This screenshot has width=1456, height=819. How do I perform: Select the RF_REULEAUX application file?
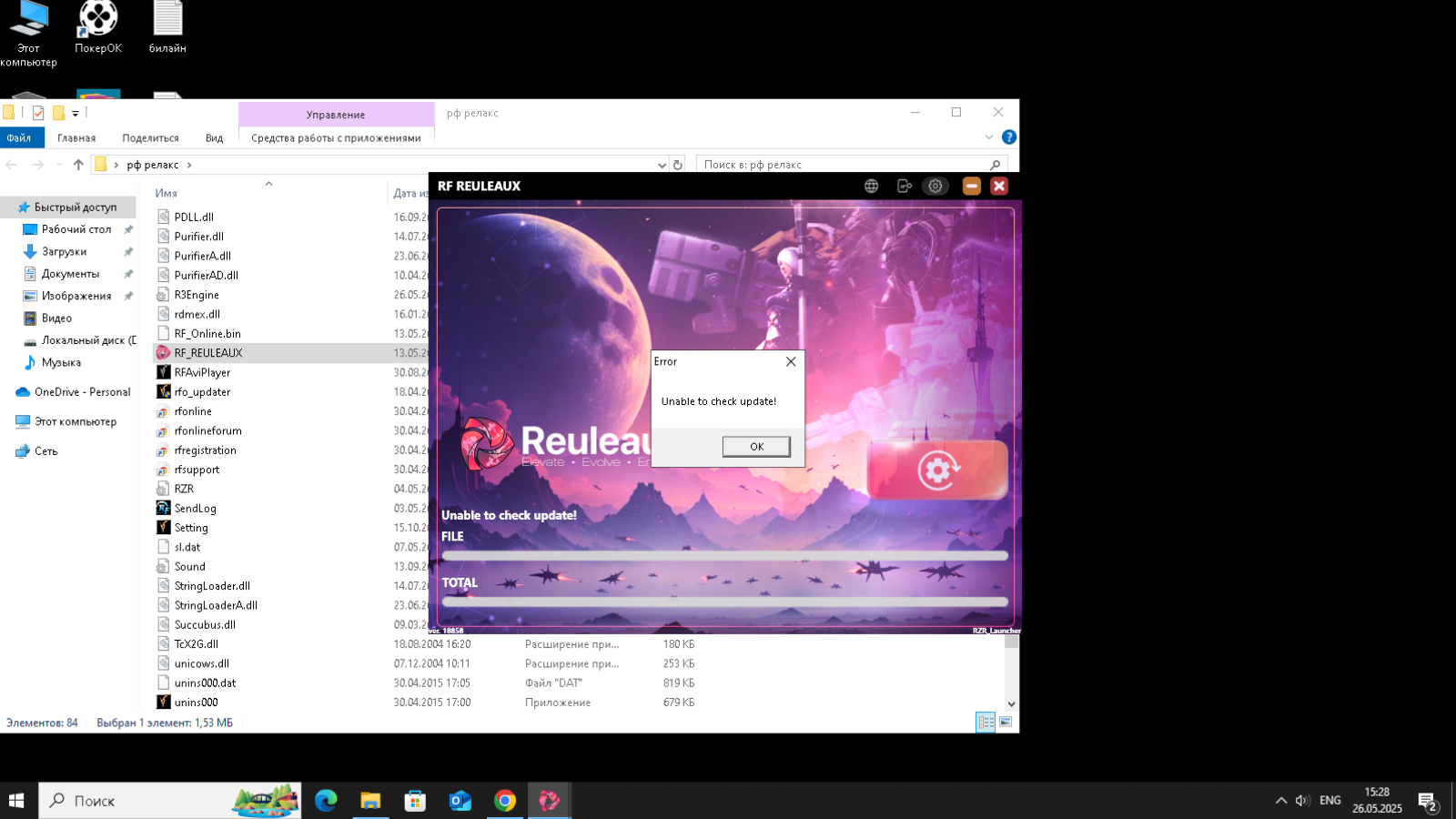coord(208,353)
